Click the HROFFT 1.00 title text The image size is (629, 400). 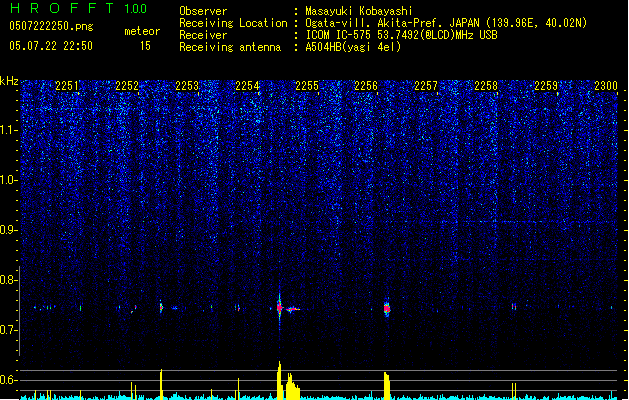[x=78, y=8]
